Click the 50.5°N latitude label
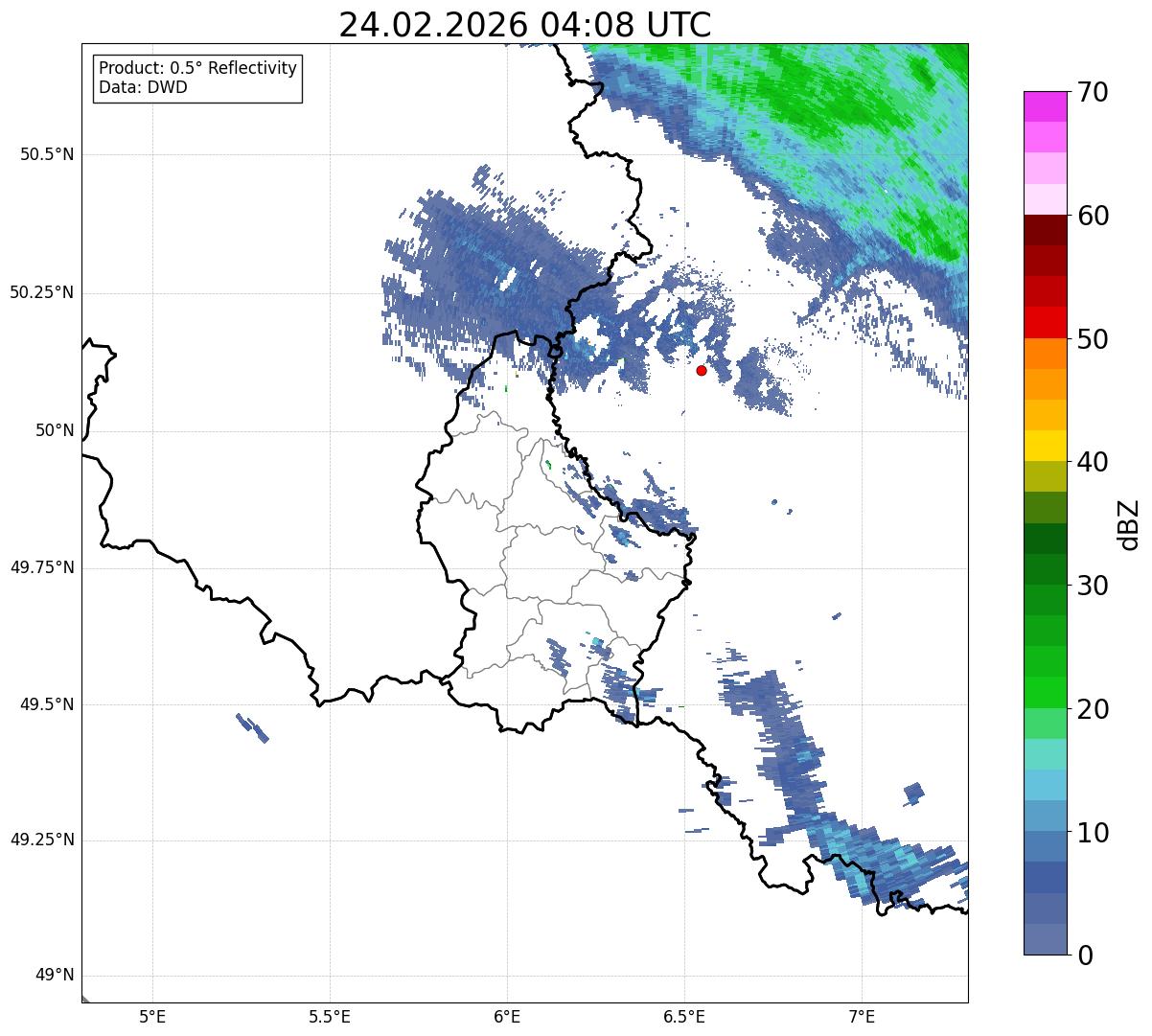This screenshot has height=1036, width=1152. (x=46, y=154)
